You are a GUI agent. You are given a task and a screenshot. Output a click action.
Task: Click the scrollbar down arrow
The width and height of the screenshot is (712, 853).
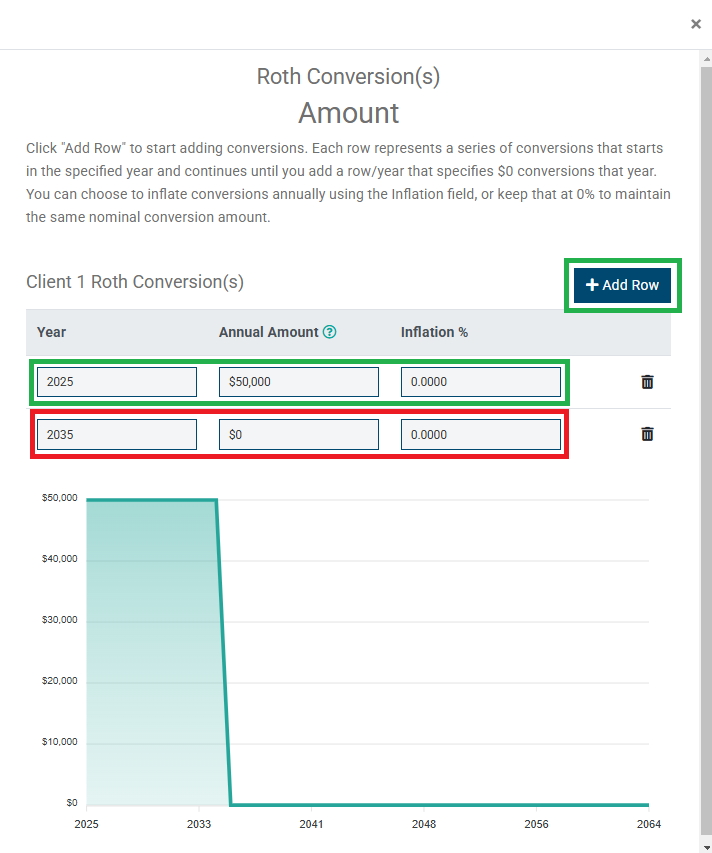(705, 846)
